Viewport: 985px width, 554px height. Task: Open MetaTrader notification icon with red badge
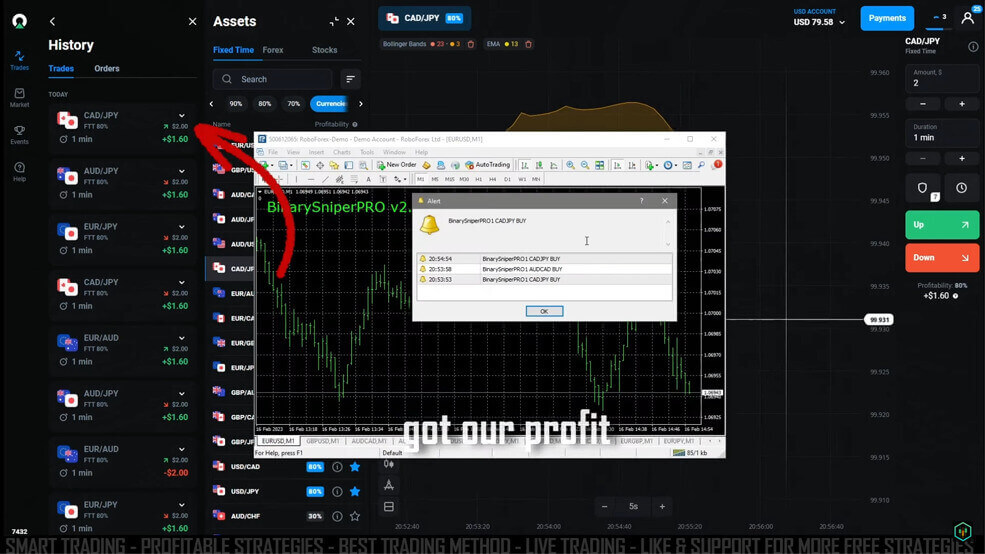click(717, 165)
